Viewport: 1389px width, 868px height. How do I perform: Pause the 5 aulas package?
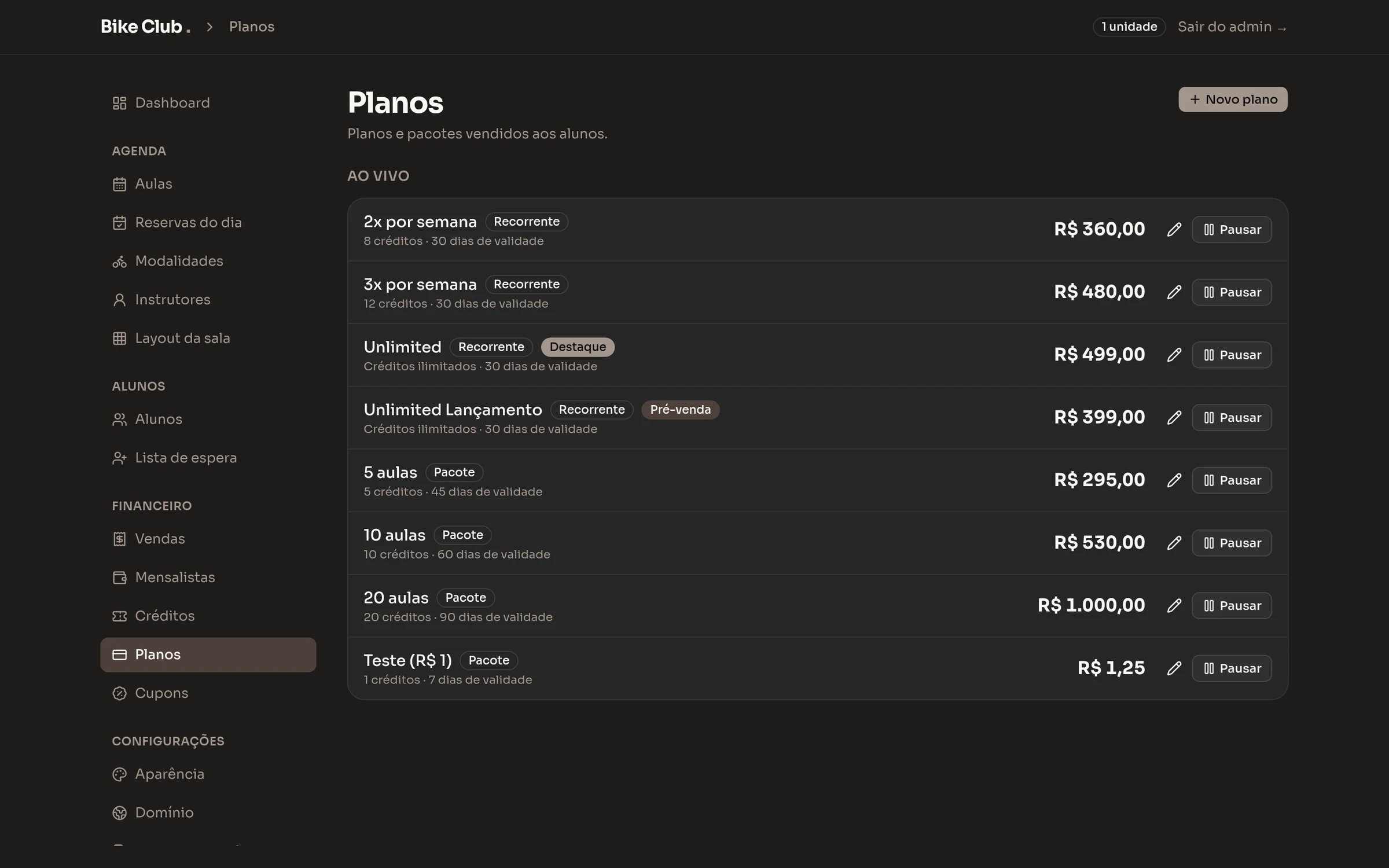1232,480
